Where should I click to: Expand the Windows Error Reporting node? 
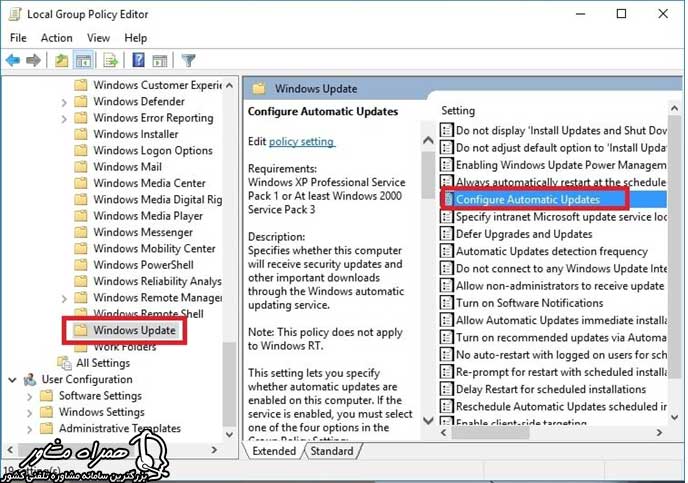[x=64, y=118]
